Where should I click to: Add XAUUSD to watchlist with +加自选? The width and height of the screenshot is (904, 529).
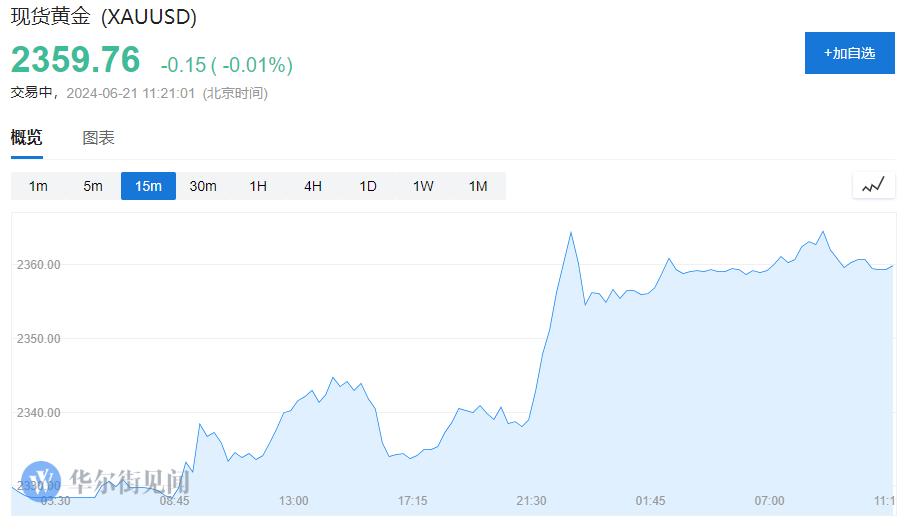(x=849, y=53)
